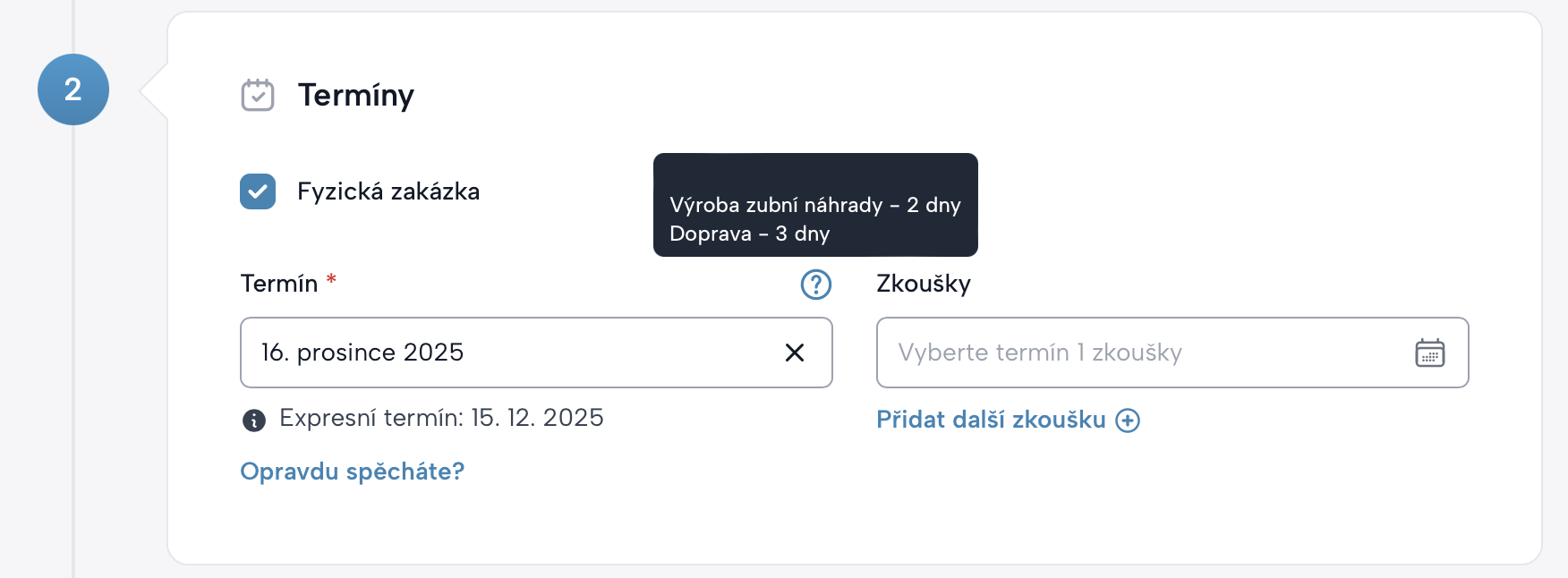Image resolution: width=1568 pixels, height=578 pixels.
Task: Click the Doprava – 3 dny tooltip line
Action: [x=750, y=234]
